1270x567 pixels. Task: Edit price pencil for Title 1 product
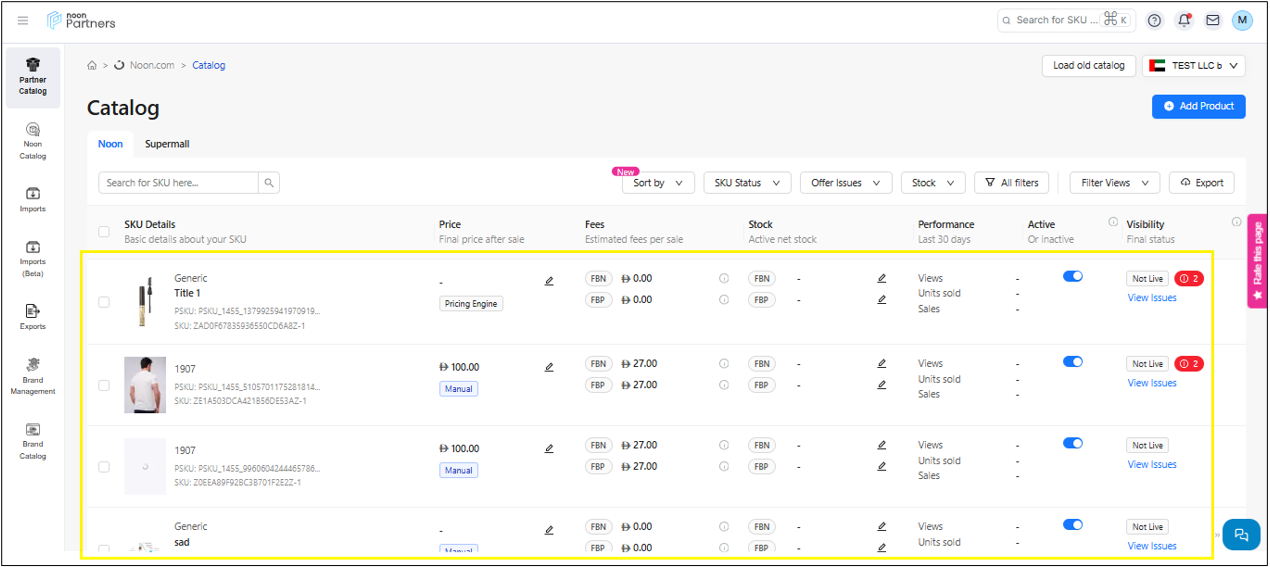(549, 281)
